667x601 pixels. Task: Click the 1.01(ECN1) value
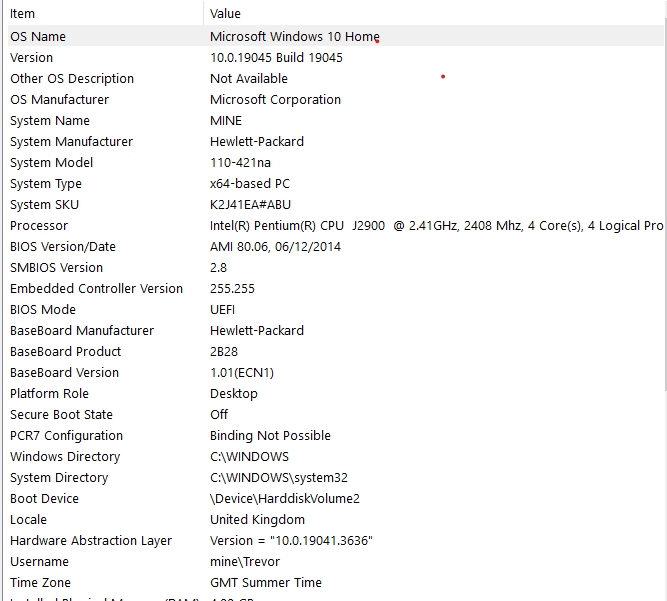point(242,373)
